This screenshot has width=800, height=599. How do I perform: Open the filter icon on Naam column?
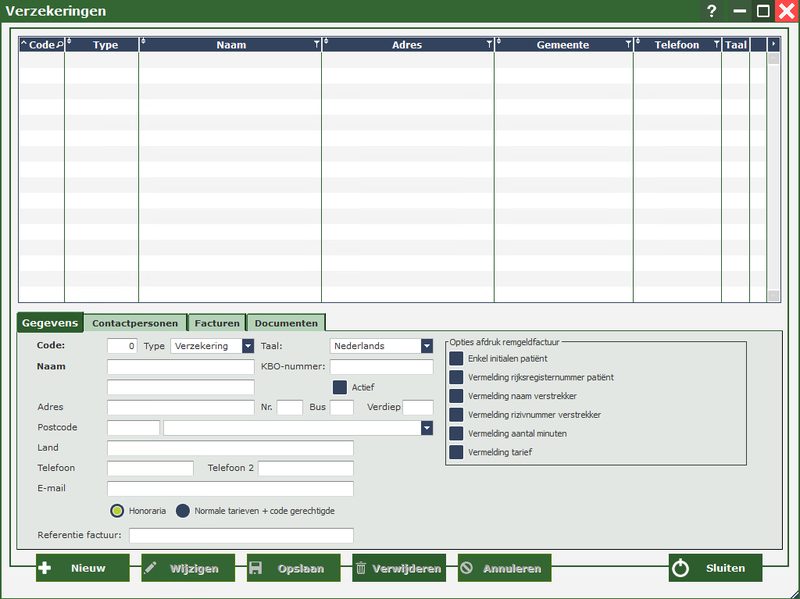(316, 45)
